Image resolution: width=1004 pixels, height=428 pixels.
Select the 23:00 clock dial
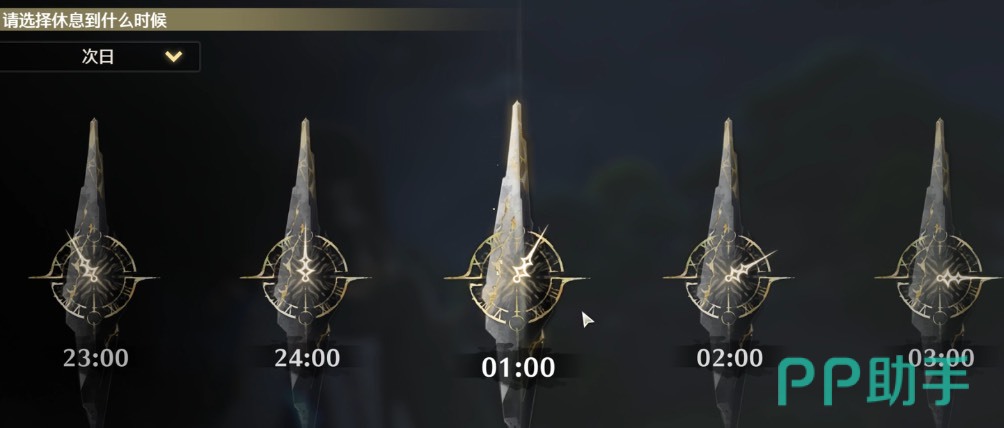(x=93, y=277)
